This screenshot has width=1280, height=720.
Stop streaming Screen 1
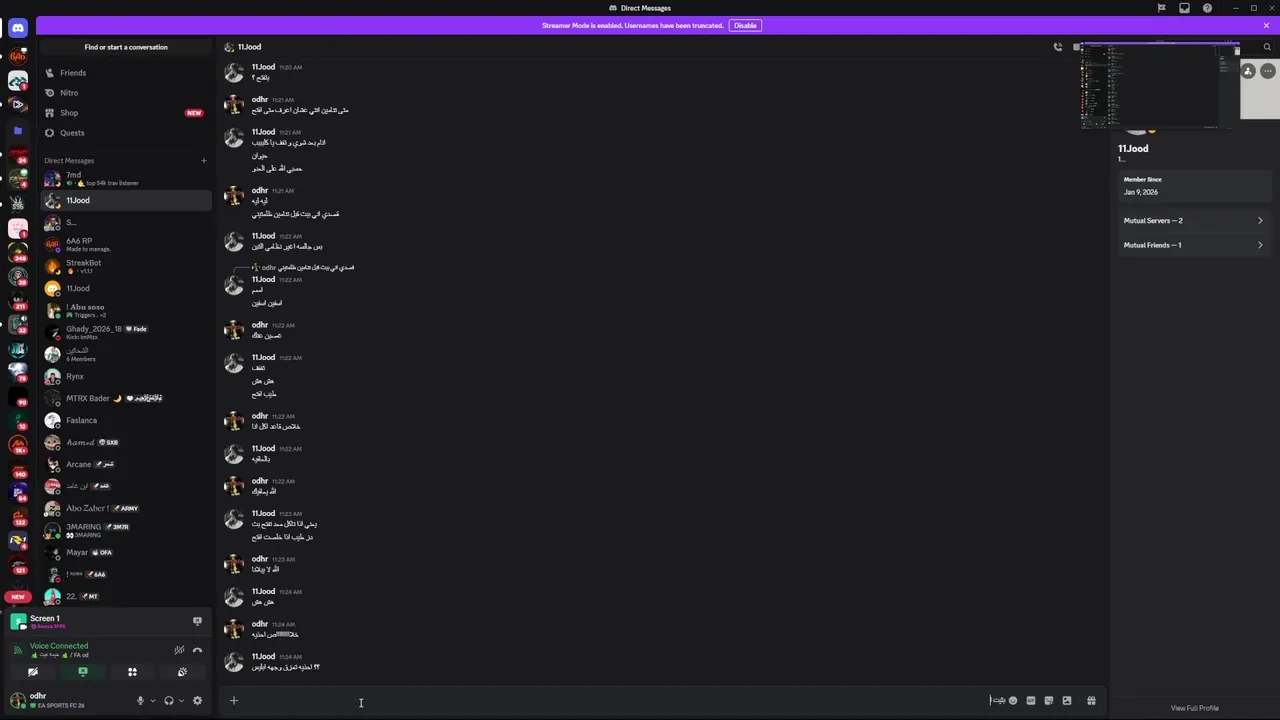[197, 621]
